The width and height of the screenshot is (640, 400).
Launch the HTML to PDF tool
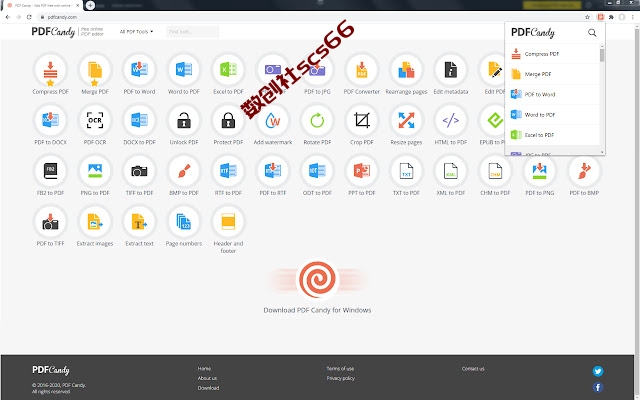tap(451, 125)
